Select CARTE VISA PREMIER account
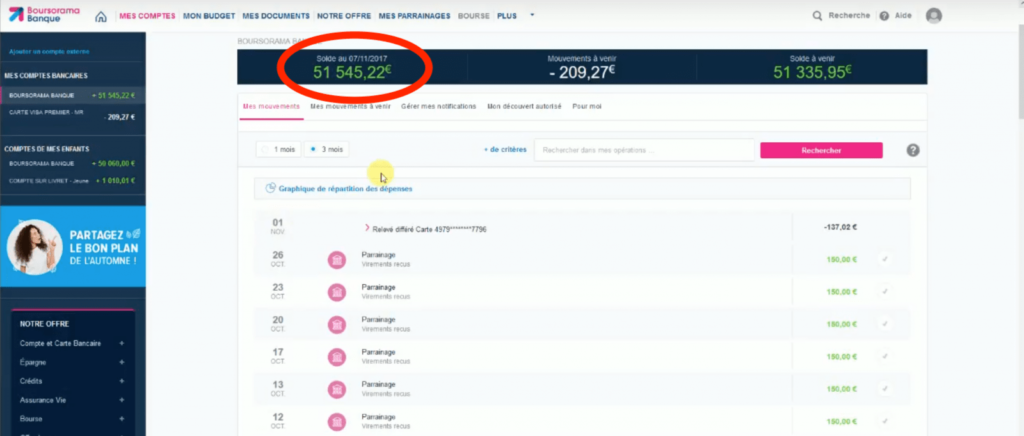1024x436 pixels. pos(72,115)
